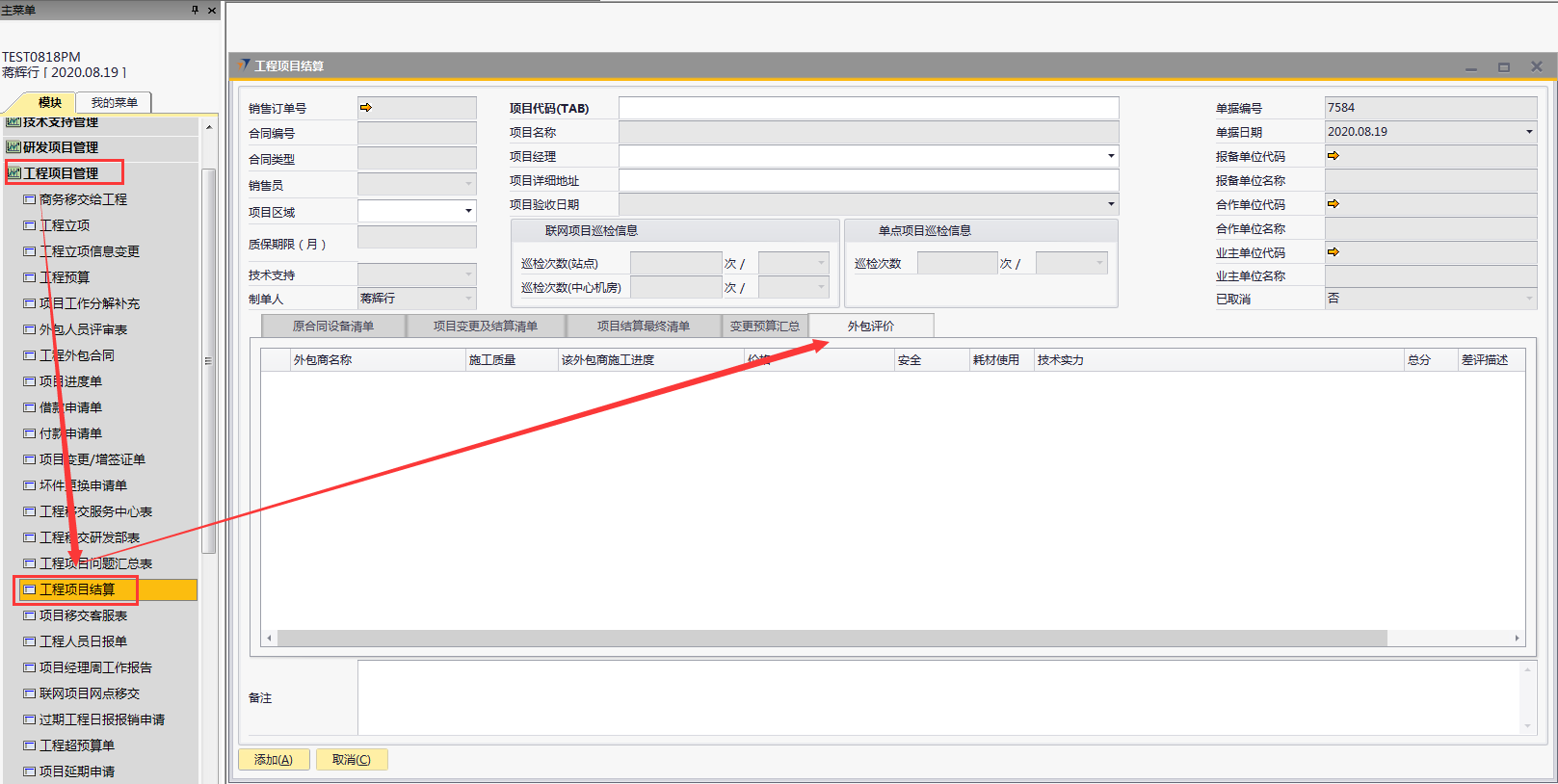1558x784 pixels.
Task: Open the 单据日期 date dropdown
Action: 1529,132
